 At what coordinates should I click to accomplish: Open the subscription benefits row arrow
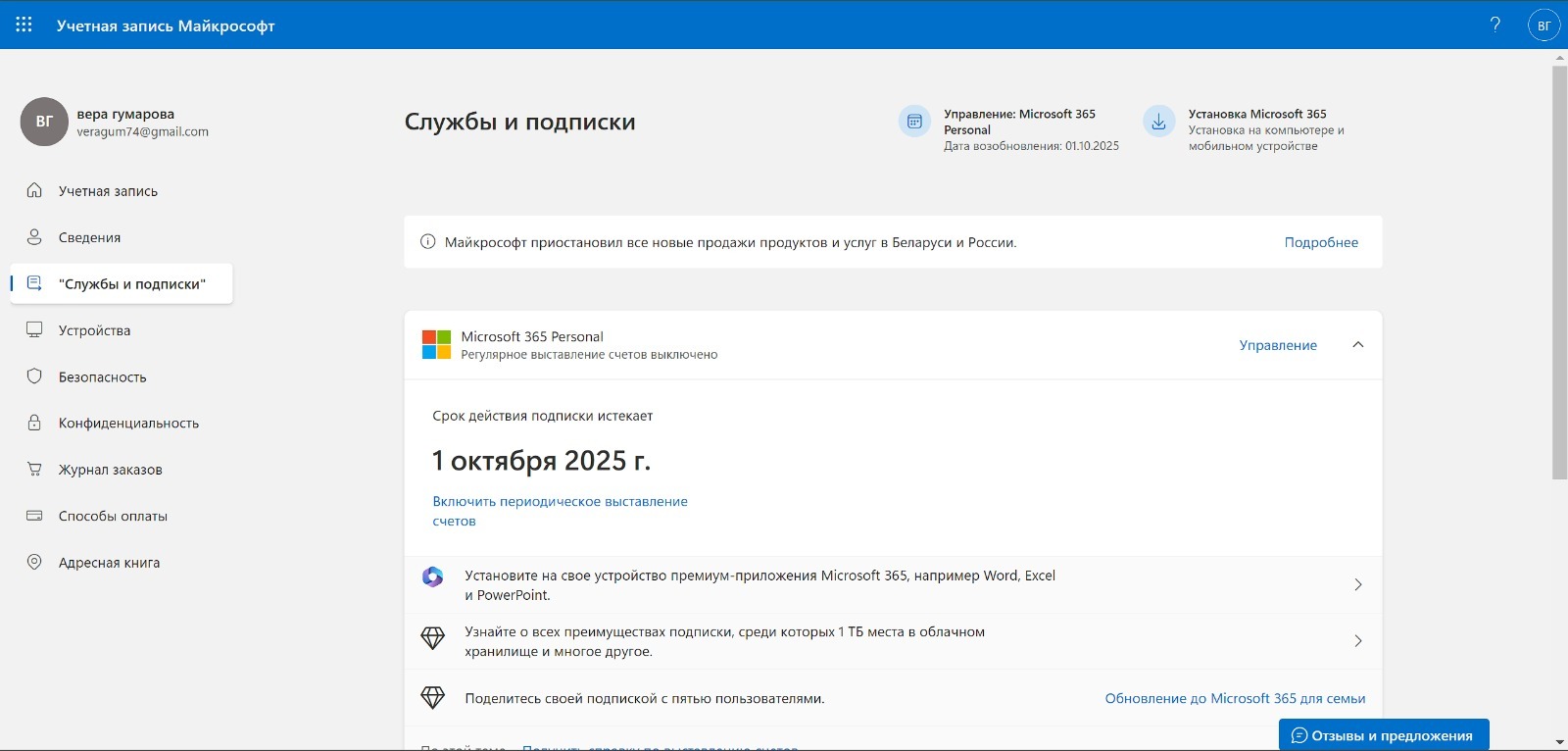click(1357, 640)
